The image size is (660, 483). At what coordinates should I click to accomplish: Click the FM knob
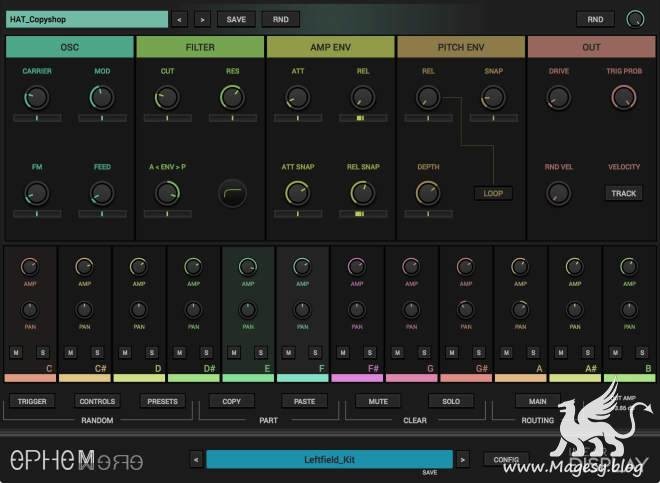pyautogui.click(x=37, y=193)
